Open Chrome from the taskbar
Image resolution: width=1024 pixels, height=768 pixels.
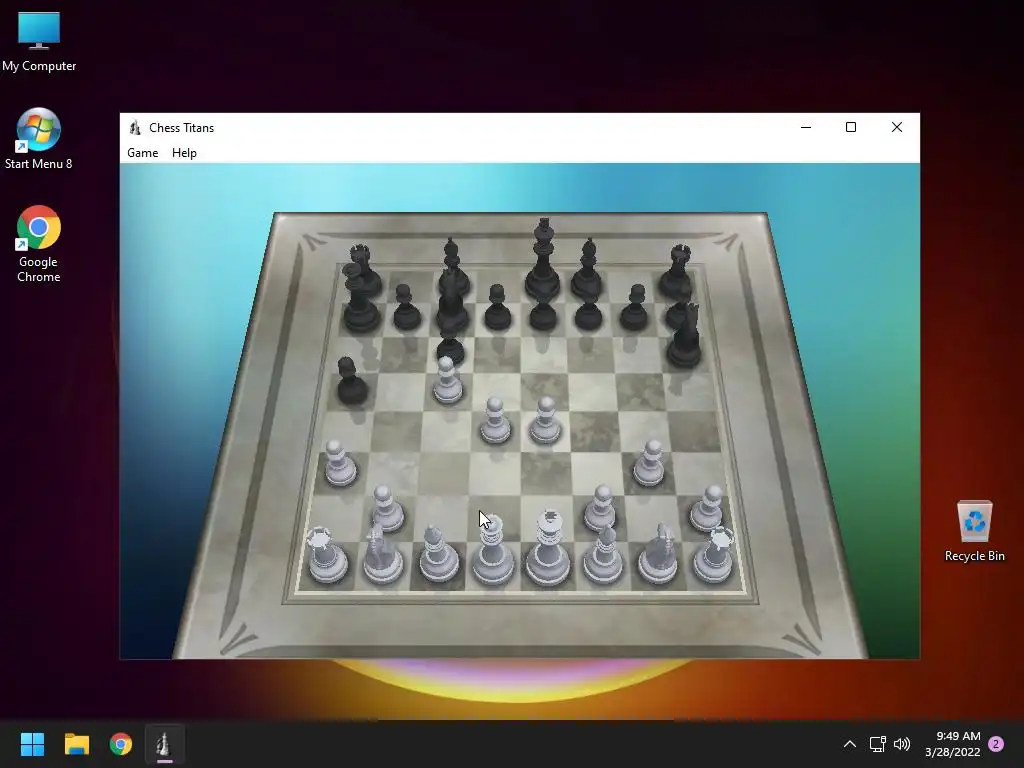coord(121,744)
